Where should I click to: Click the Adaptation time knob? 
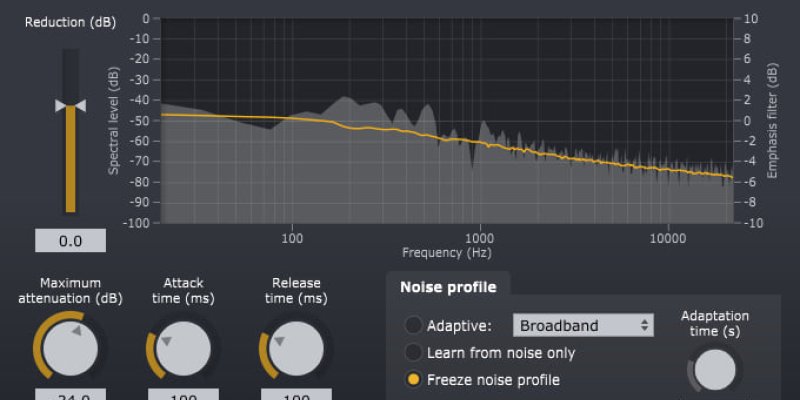714,368
